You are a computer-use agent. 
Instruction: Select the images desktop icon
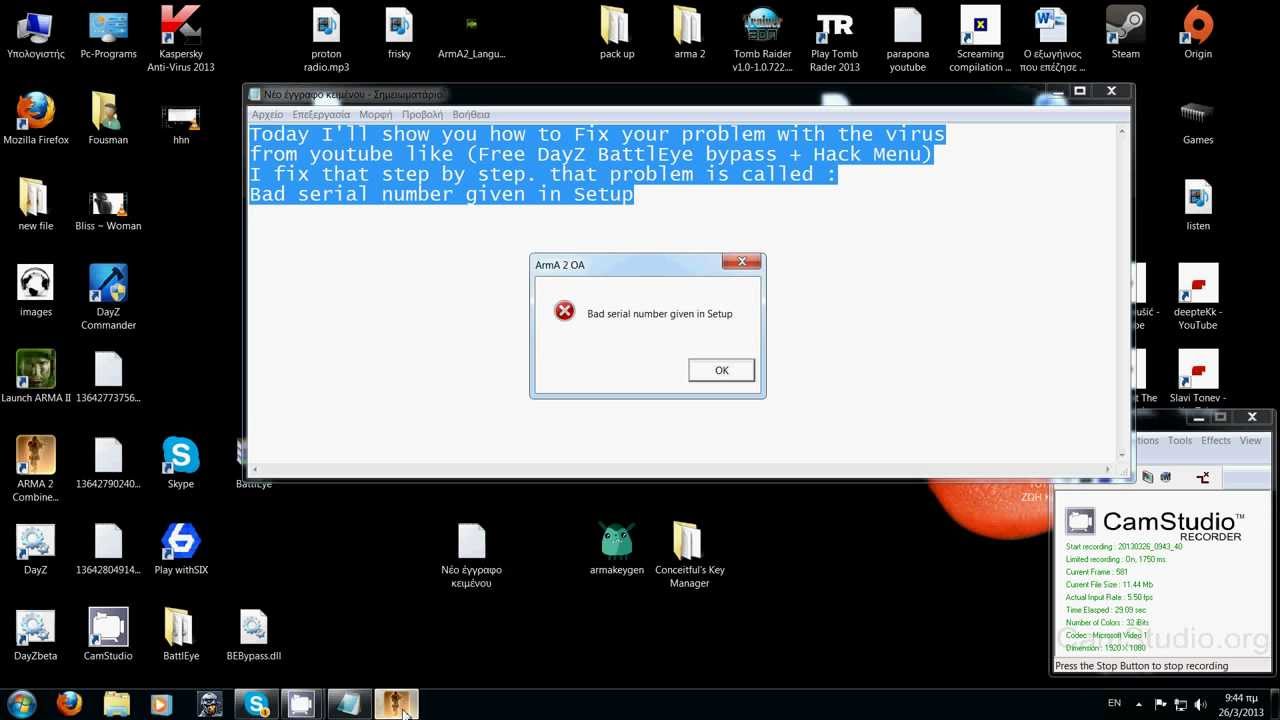(35, 292)
